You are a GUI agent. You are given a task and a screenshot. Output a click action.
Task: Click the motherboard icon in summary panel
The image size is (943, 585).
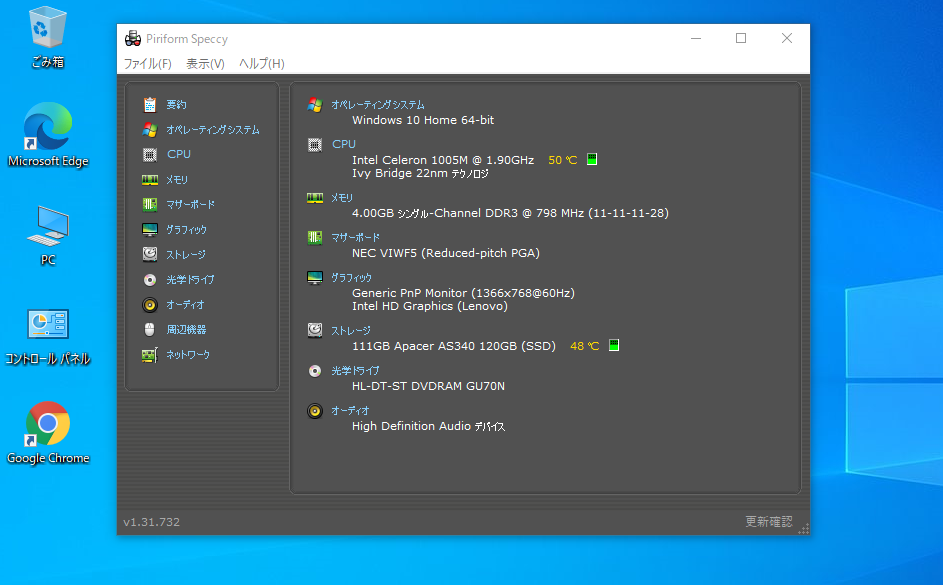[315, 237]
